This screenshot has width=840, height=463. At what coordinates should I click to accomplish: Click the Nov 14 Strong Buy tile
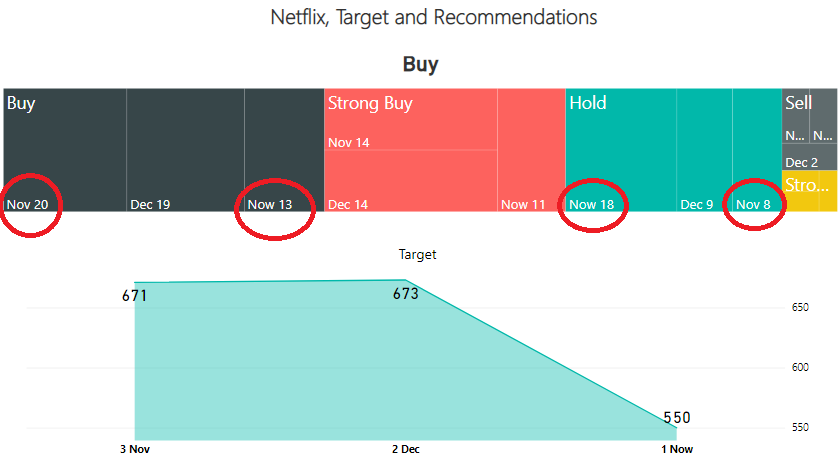coord(411,119)
